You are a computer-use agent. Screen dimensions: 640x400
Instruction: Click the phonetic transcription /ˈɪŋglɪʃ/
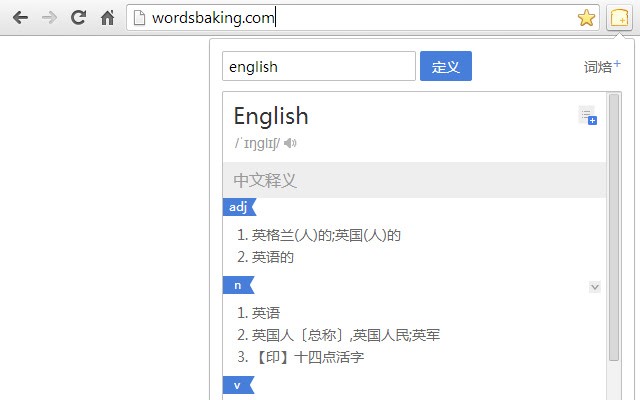[x=256, y=143]
